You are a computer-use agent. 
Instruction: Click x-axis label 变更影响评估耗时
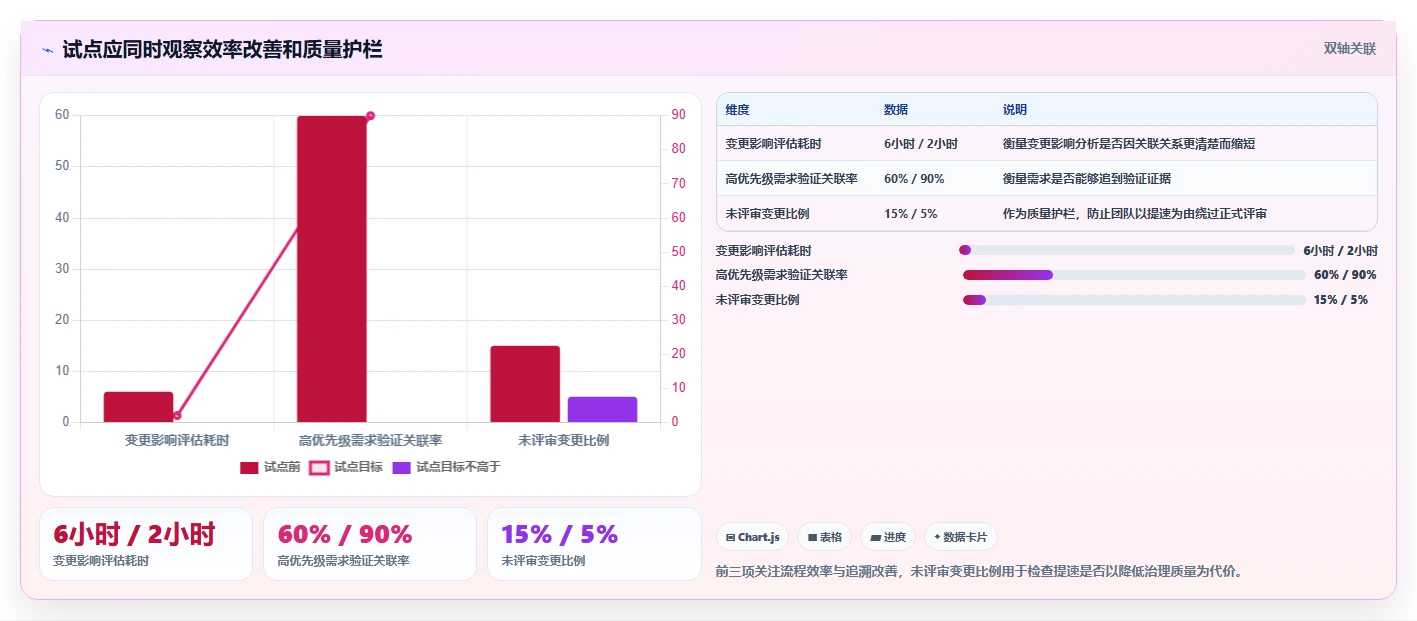177,440
